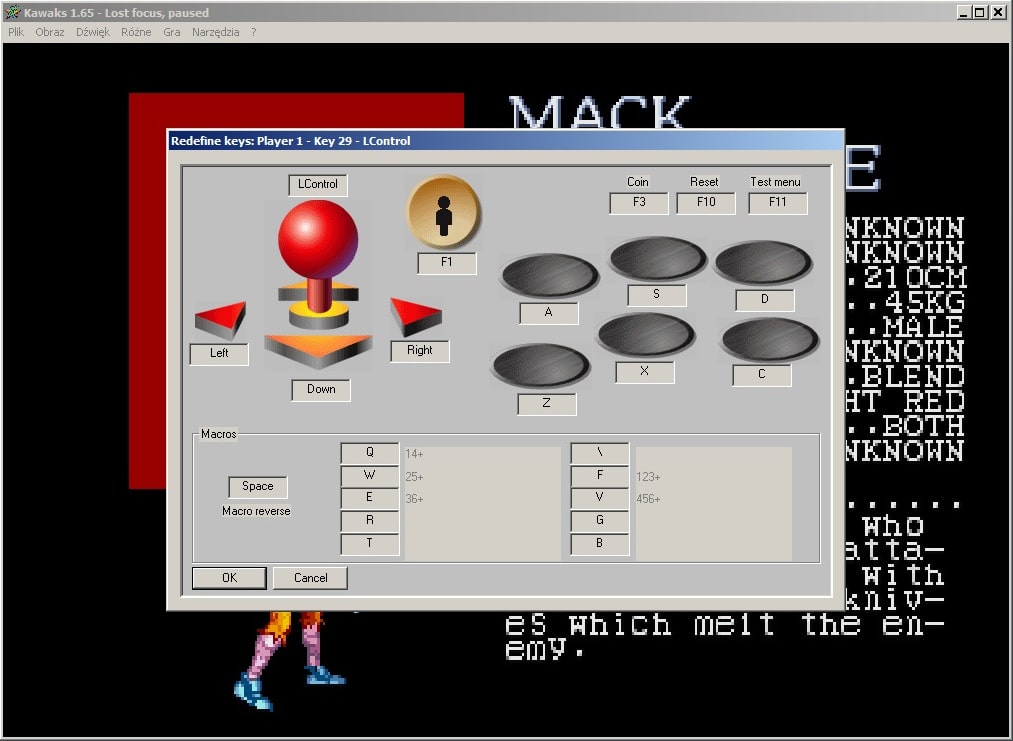Open the Plik menu

pyautogui.click(x=15, y=32)
